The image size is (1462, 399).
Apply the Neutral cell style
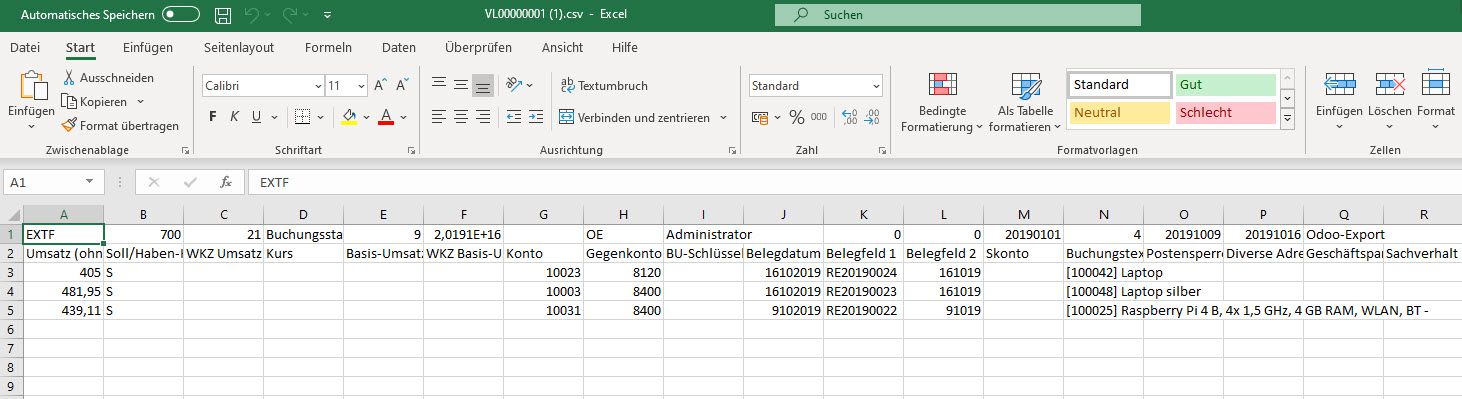click(x=1119, y=113)
